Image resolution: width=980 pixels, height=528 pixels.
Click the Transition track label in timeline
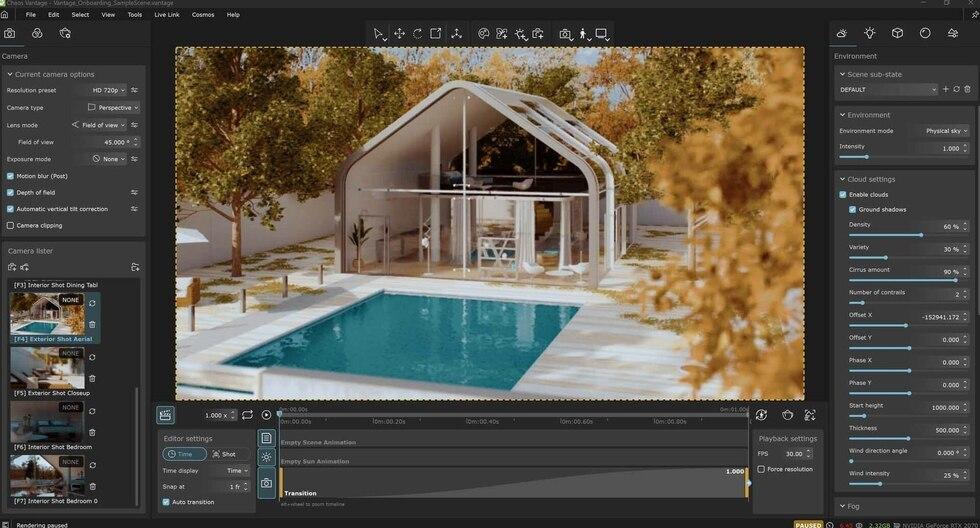(x=300, y=493)
